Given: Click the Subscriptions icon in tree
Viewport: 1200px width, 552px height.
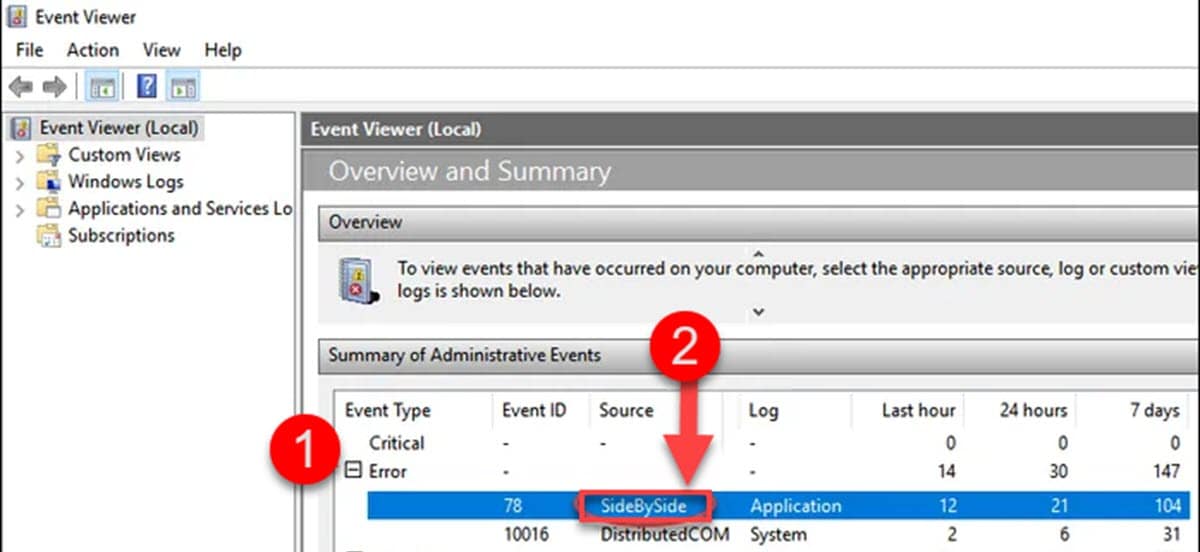Looking at the screenshot, I should (48, 236).
